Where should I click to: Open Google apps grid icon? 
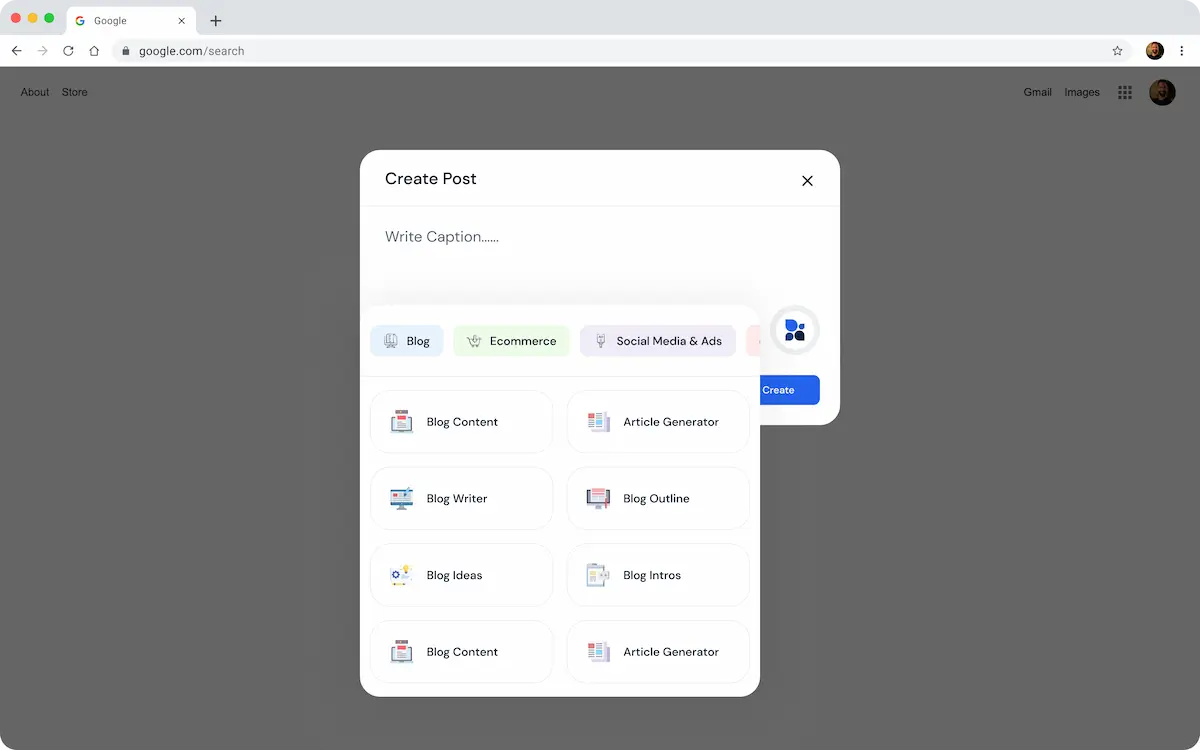tap(1125, 92)
